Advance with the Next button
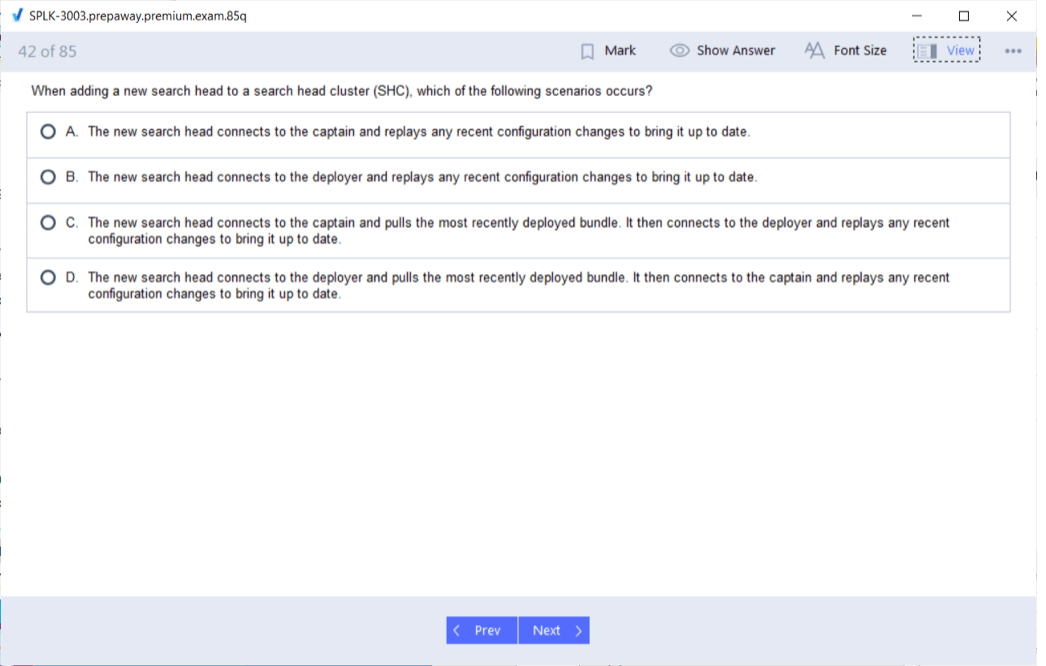The width and height of the screenshot is (1046, 666). [554, 630]
